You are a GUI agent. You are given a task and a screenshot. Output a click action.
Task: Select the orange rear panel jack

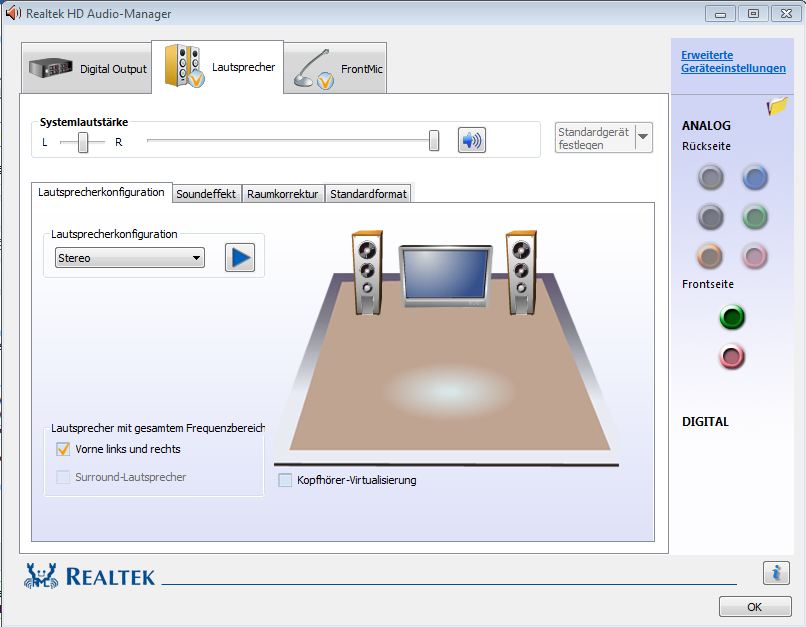[710, 255]
